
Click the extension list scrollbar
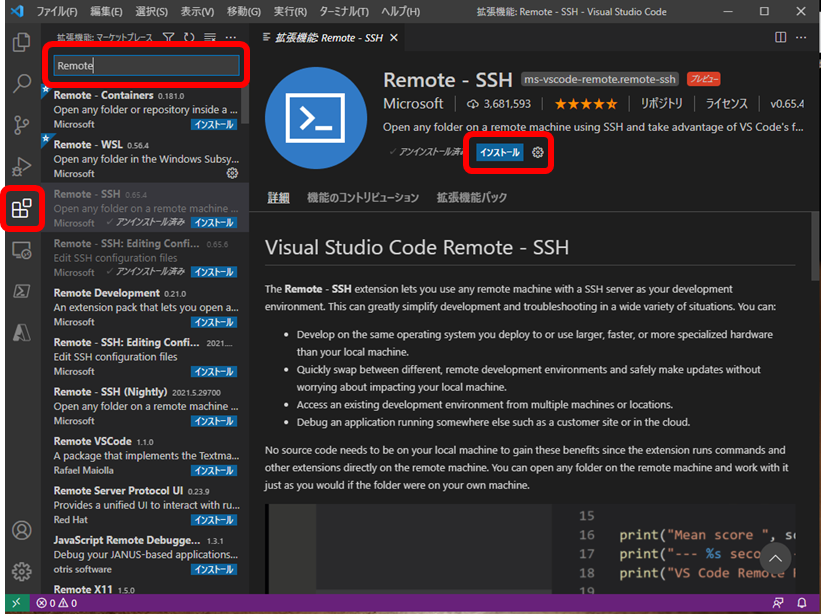click(x=245, y=105)
